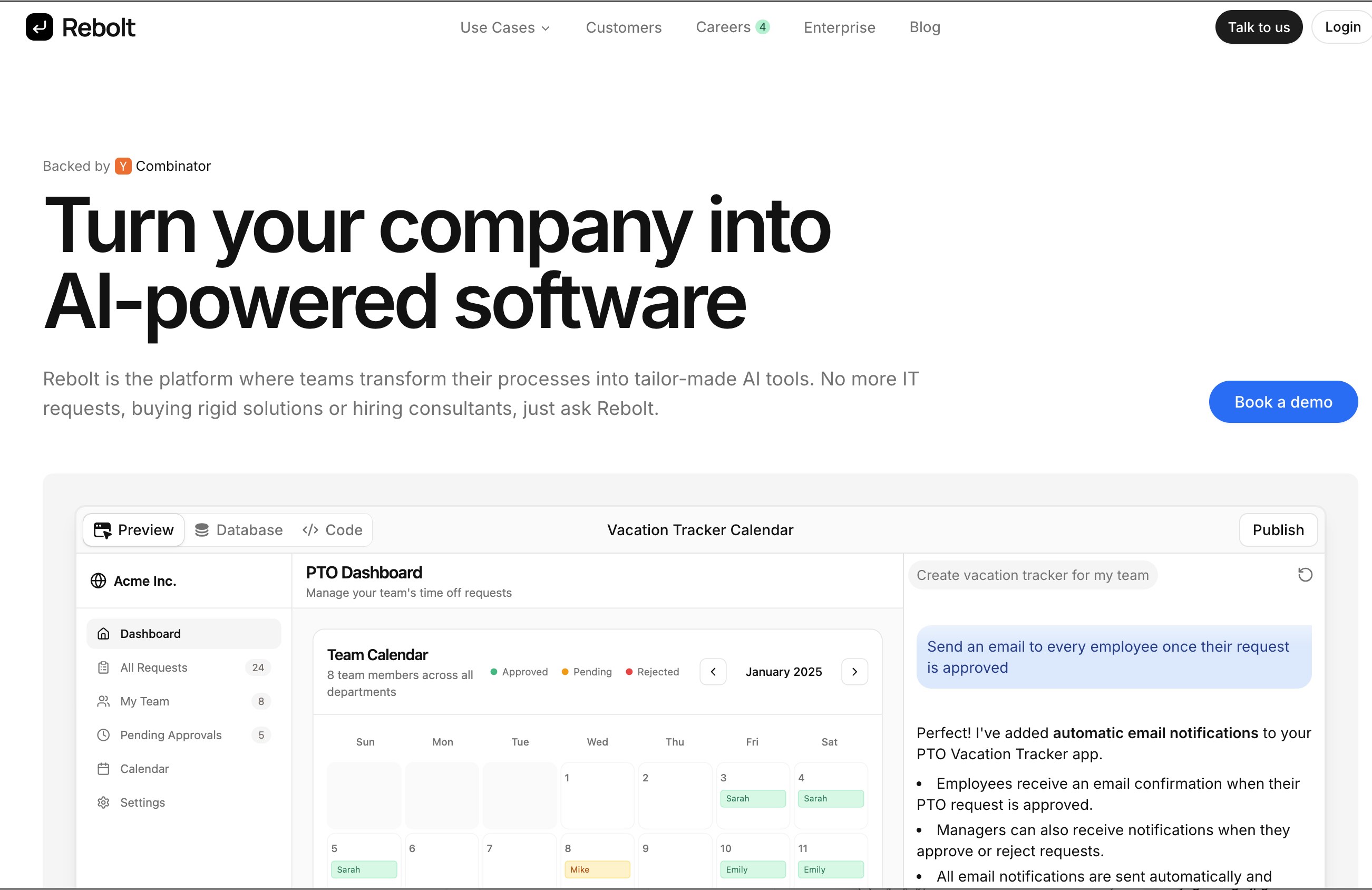Click the globe icon beside Acme Inc.
This screenshot has width=1372, height=890.
99,581
